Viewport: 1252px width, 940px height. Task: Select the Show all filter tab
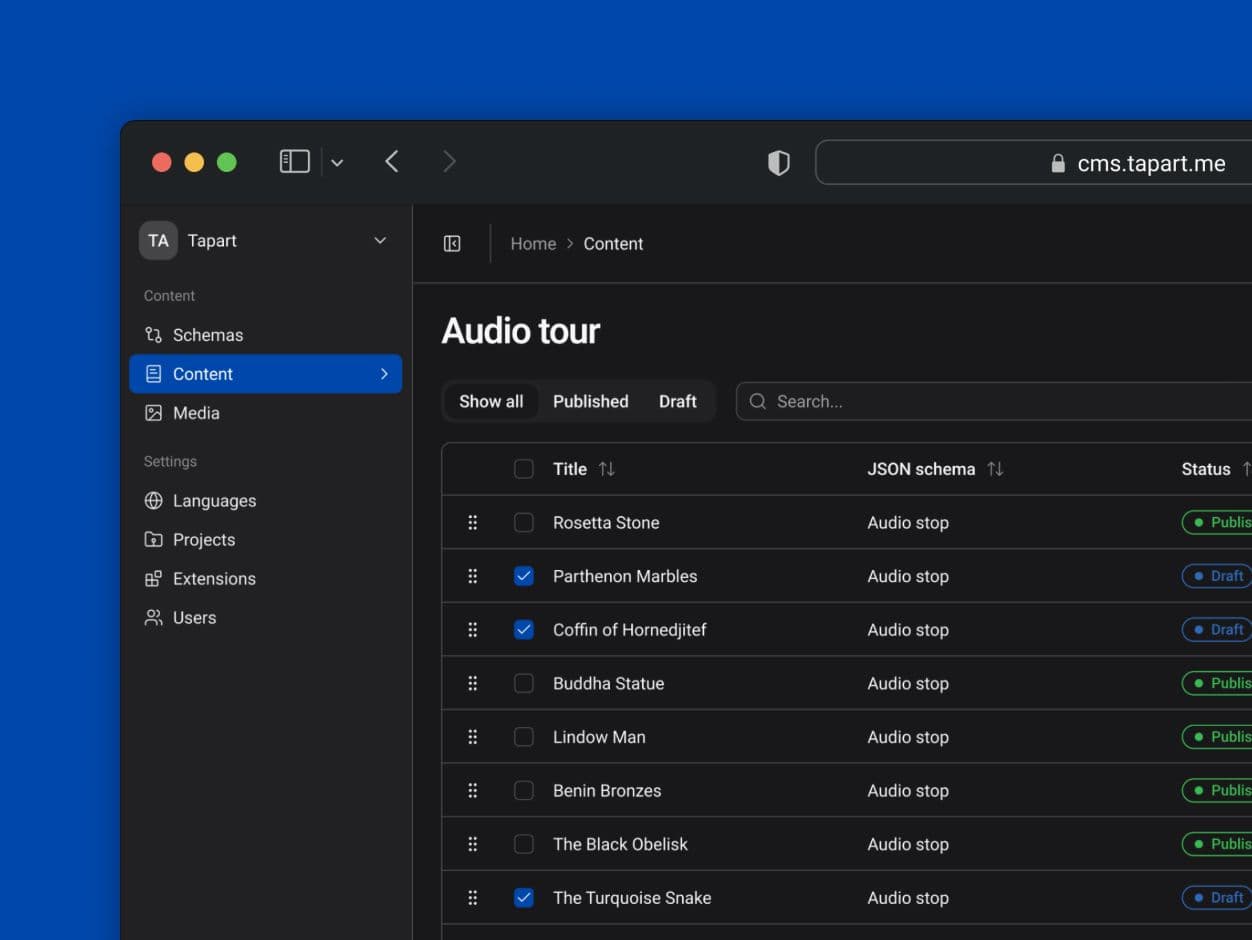[491, 401]
